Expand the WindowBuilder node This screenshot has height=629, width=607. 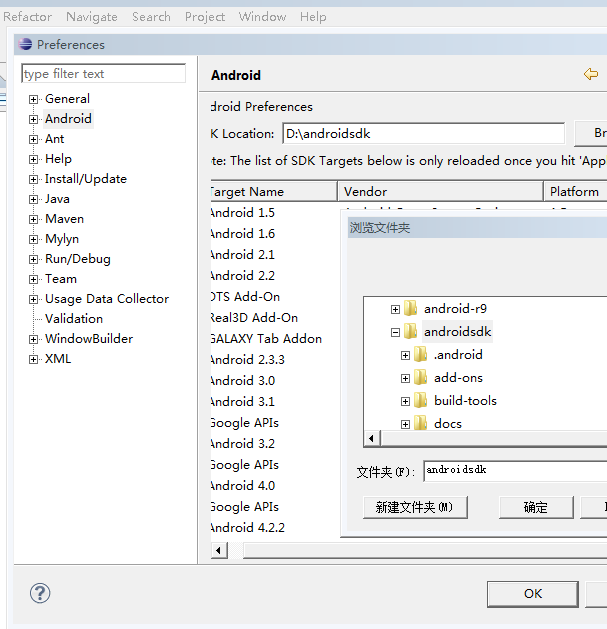pyautogui.click(x=33, y=339)
